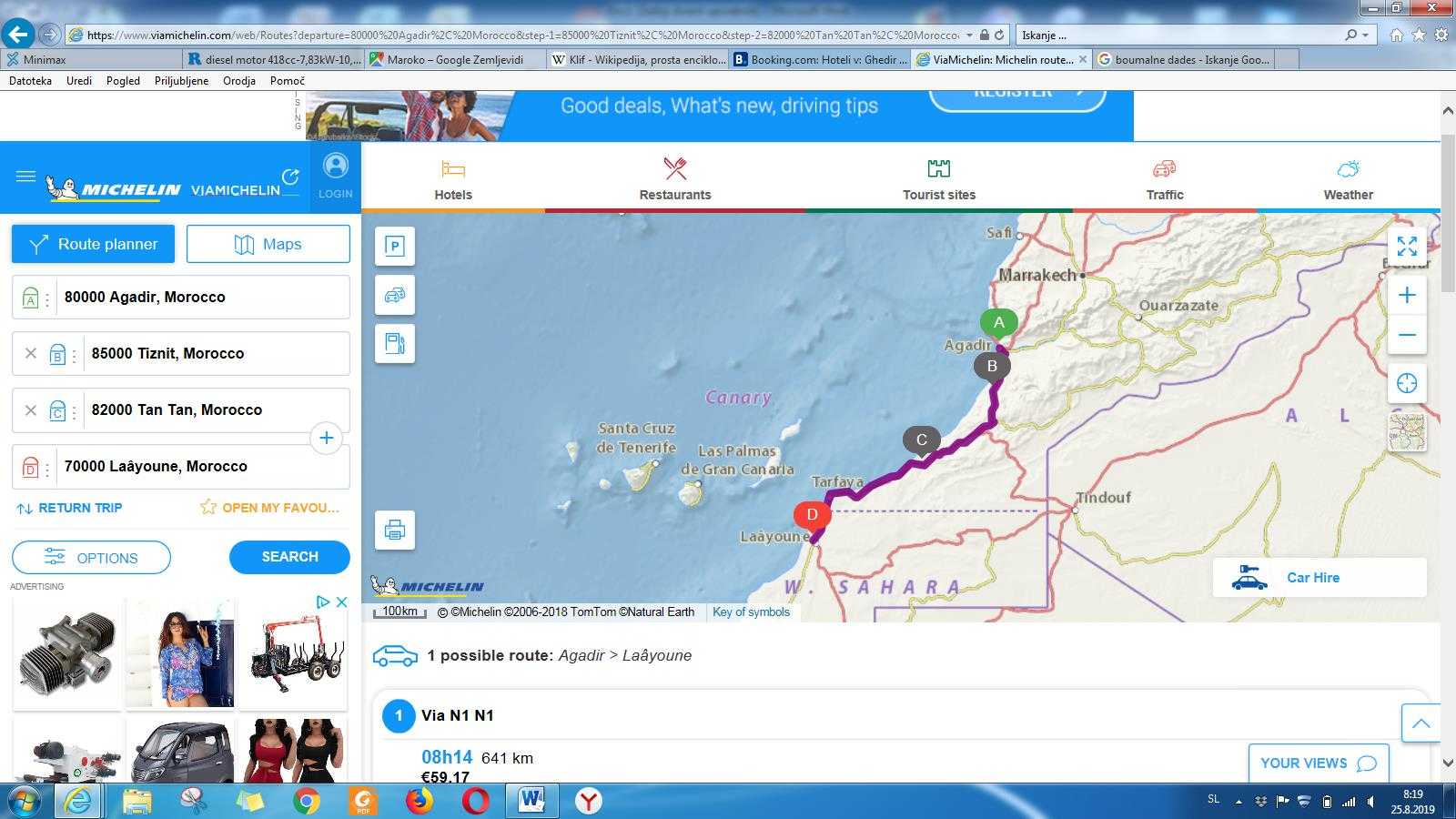Open the Hotels section
1456x819 pixels.
[453, 179]
